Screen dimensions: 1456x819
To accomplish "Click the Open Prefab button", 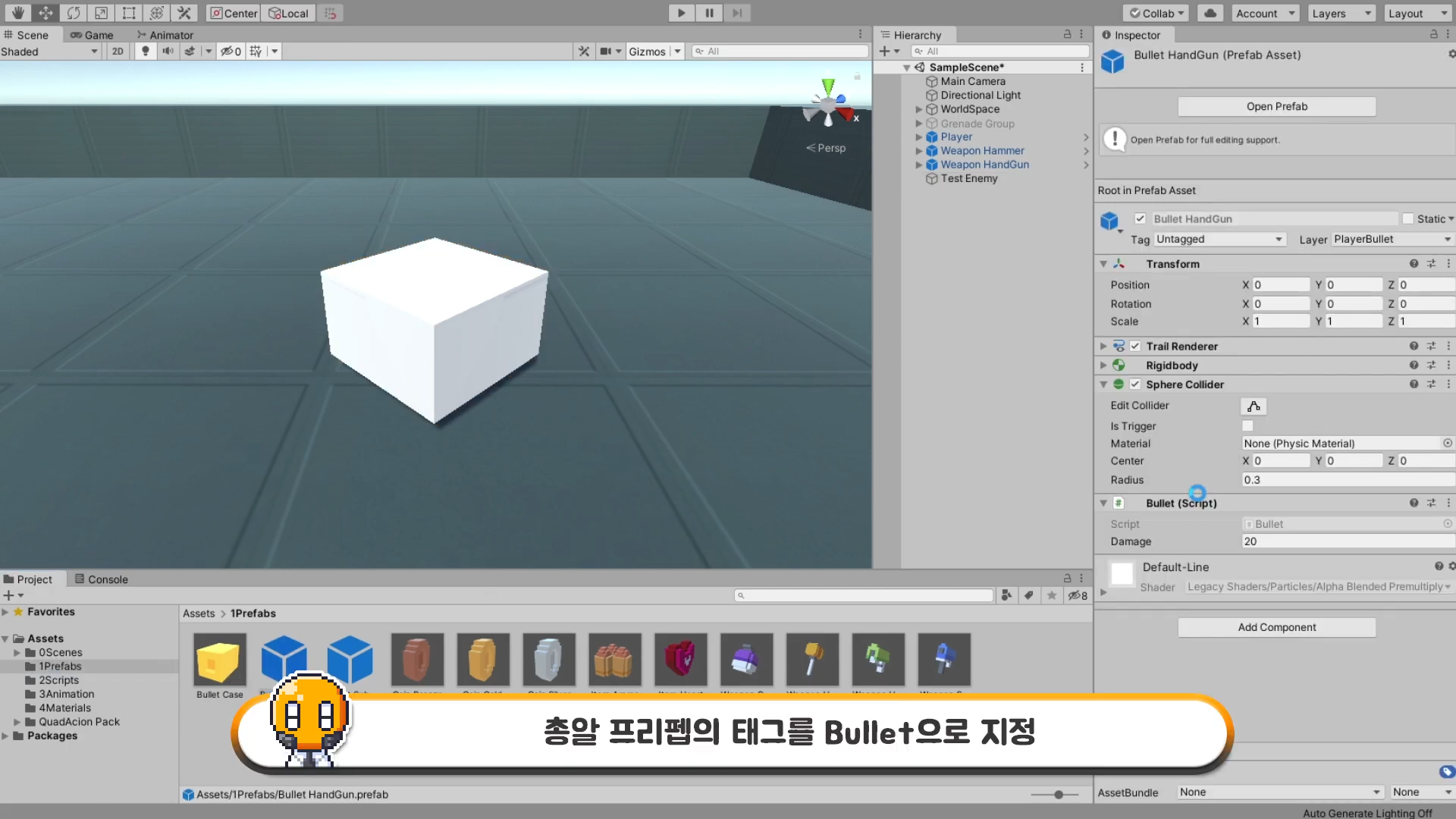I will tap(1276, 107).
